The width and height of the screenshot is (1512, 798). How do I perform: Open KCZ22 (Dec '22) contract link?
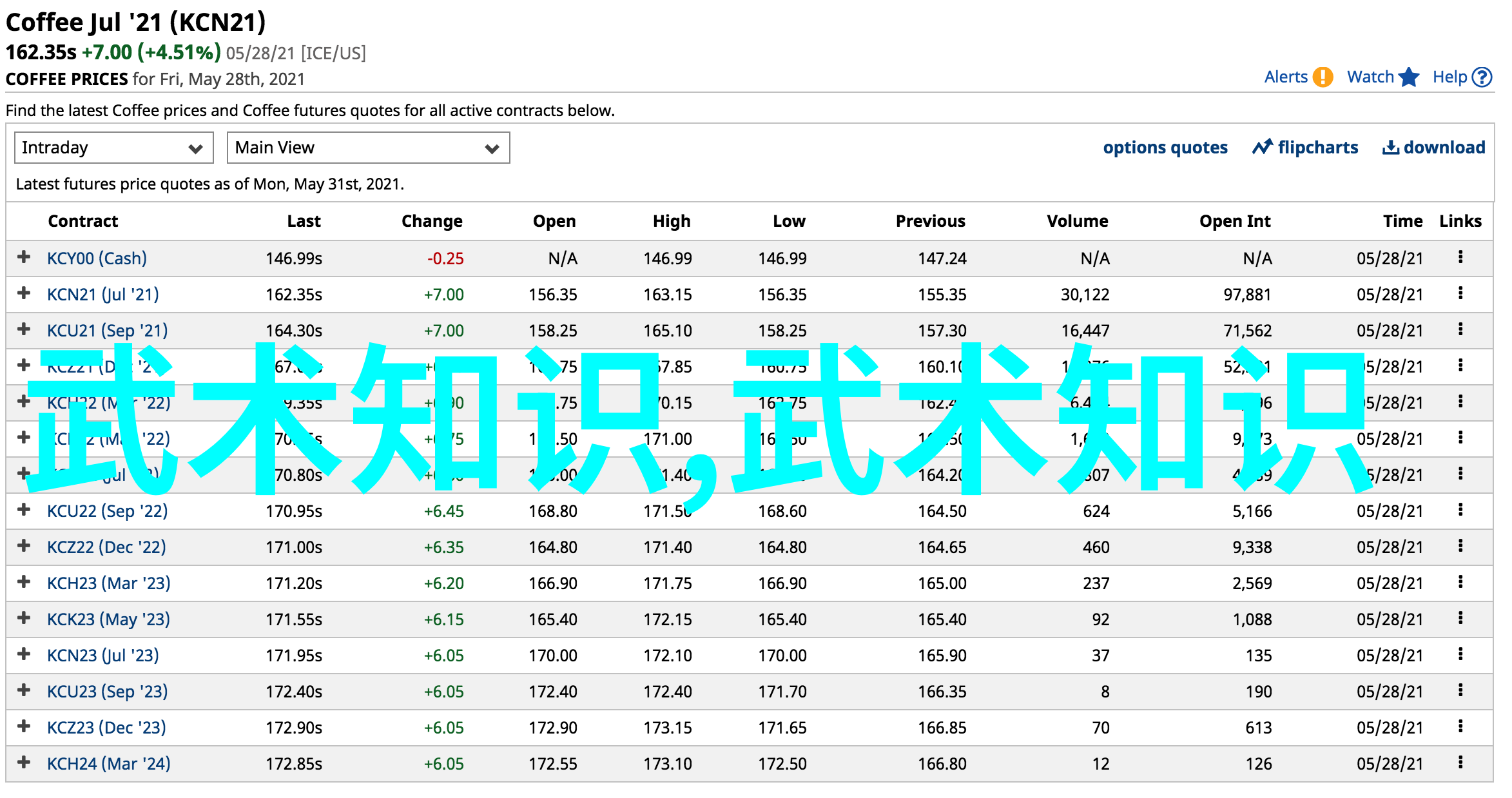pyautogui.click(x=106, y=547)
